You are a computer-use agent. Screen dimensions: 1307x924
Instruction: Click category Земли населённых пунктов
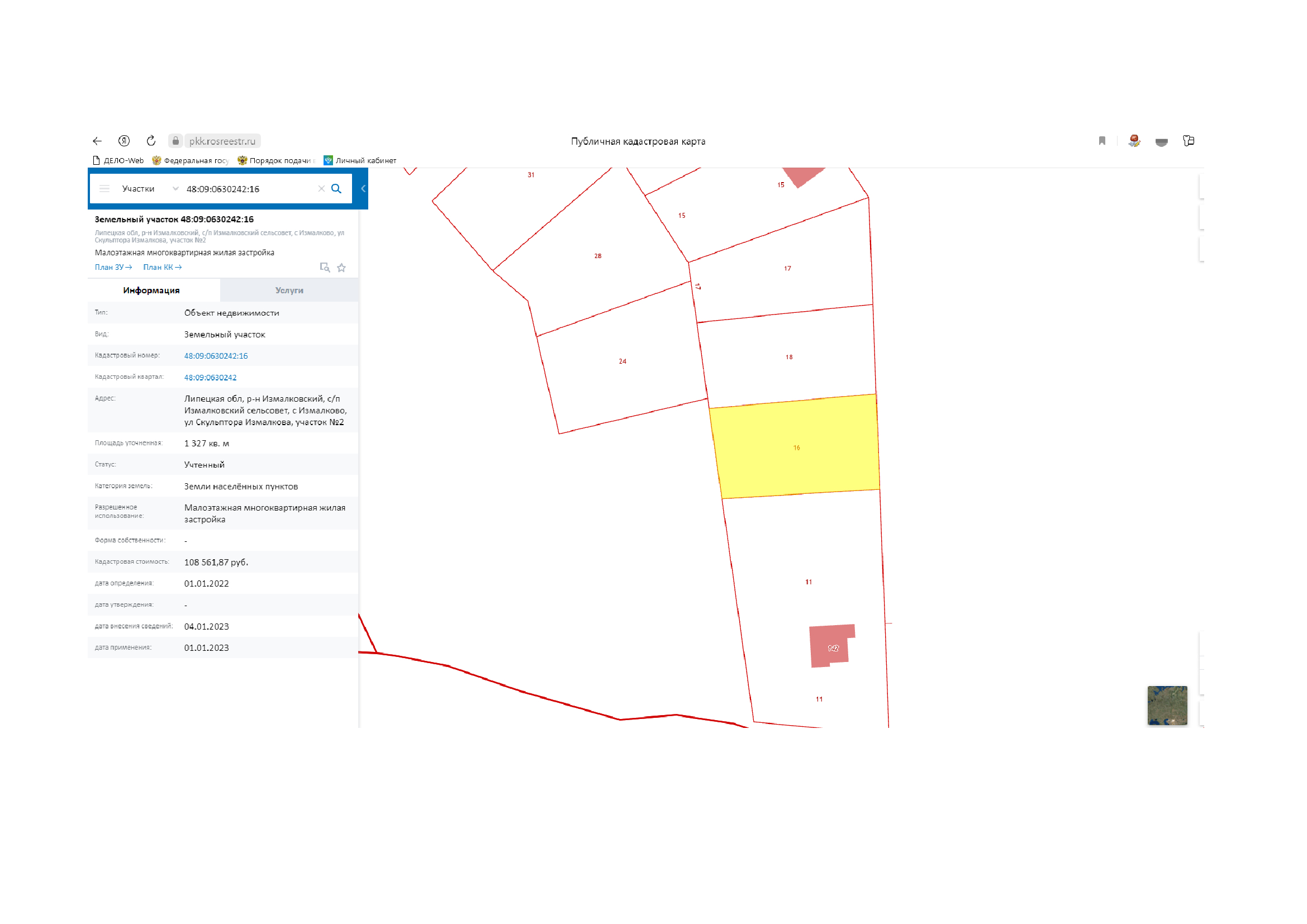[x=241, y=487]
